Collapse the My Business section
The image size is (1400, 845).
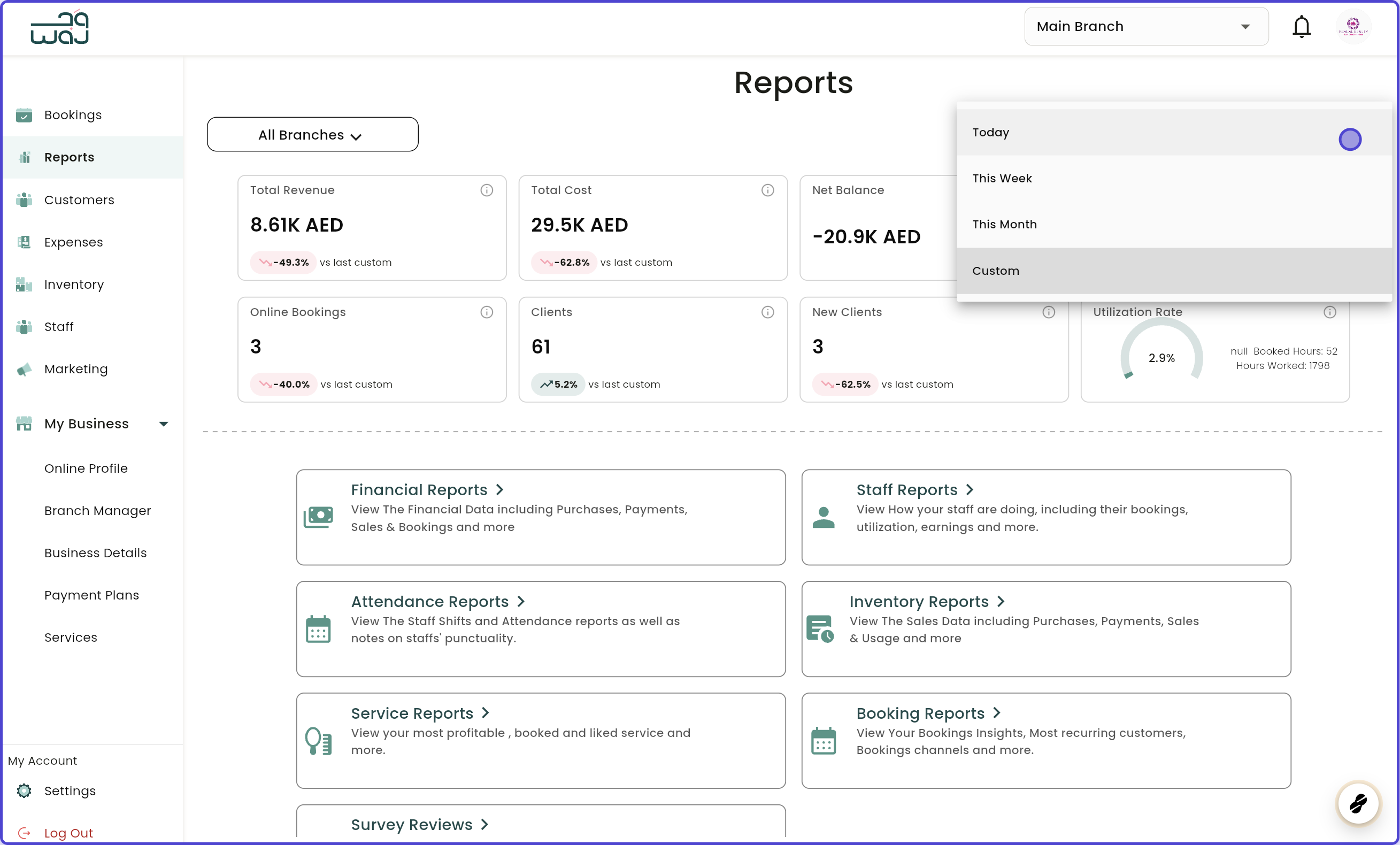[164, 424]
